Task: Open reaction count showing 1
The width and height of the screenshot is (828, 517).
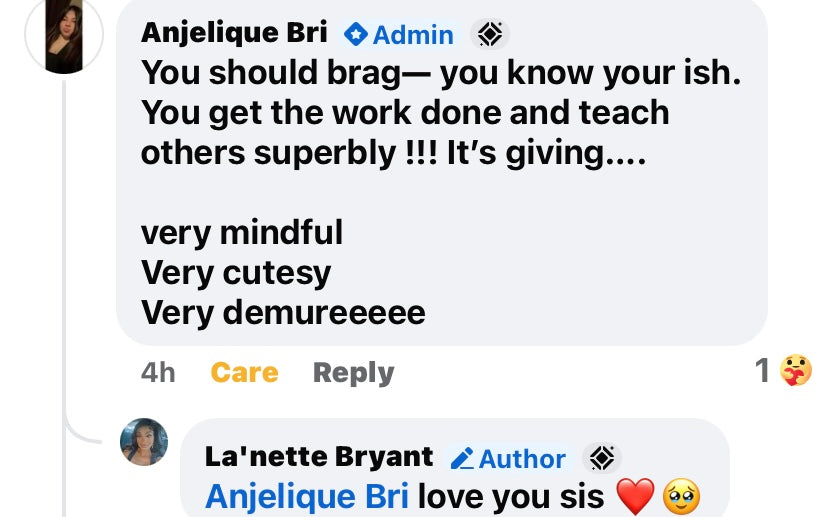Action: click(762, 370)
